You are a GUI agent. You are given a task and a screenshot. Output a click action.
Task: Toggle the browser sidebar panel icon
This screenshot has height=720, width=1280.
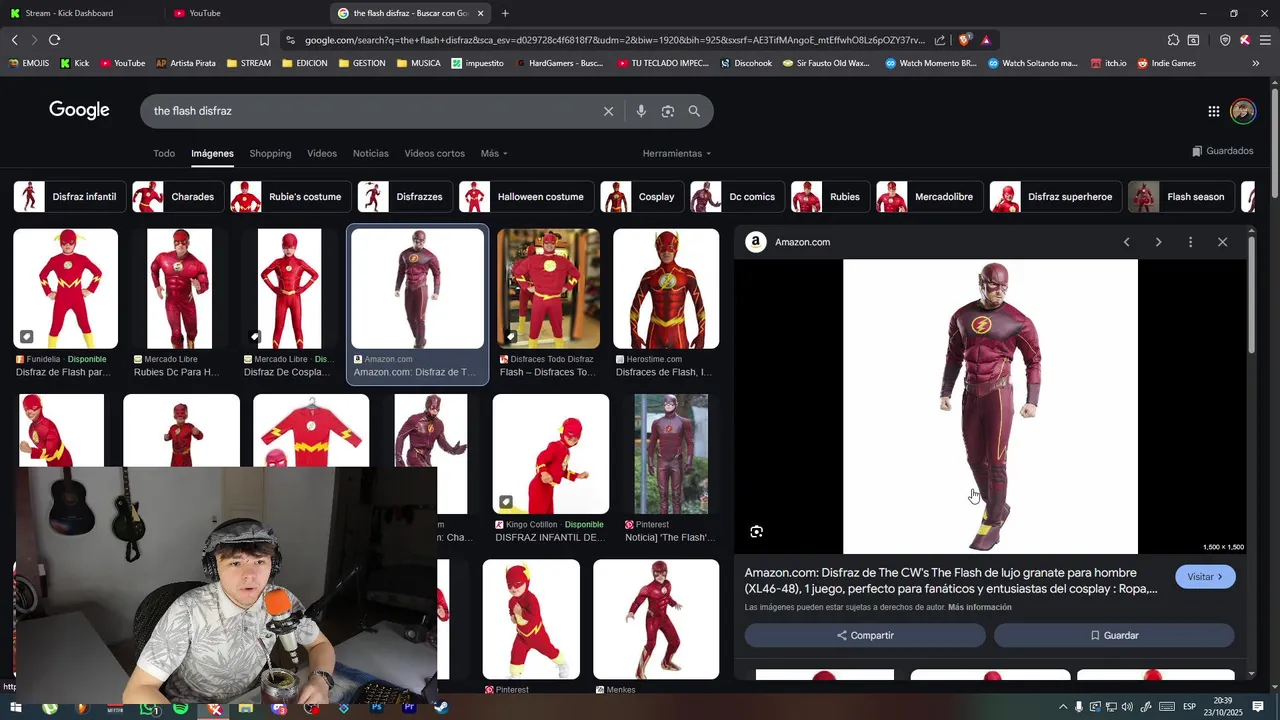pos(1193,40)
